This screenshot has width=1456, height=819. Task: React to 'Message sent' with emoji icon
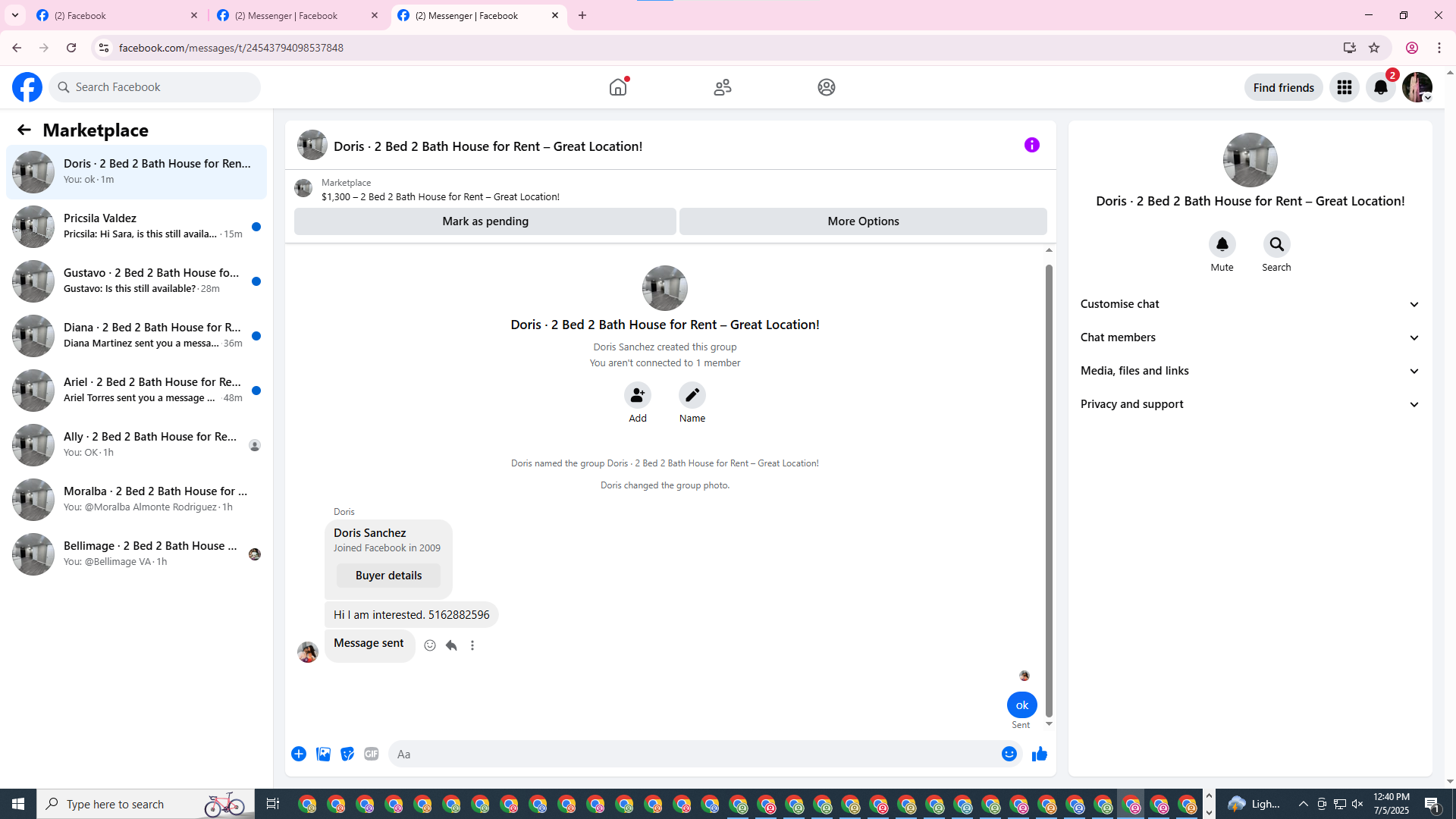coord(430,645)
